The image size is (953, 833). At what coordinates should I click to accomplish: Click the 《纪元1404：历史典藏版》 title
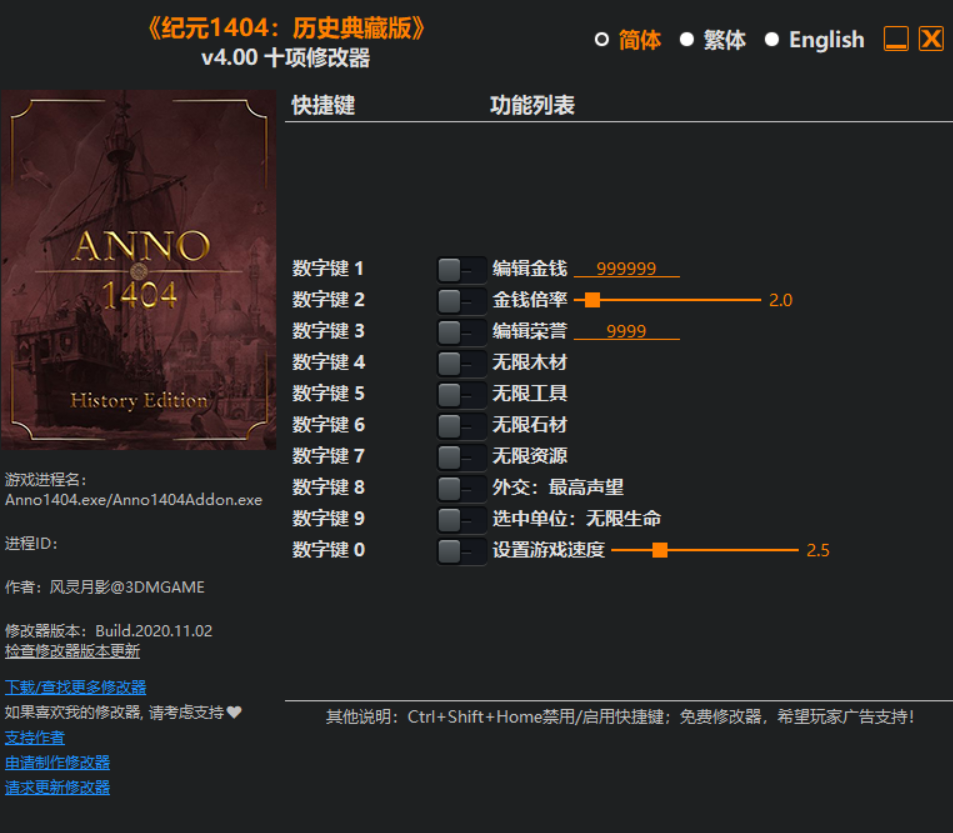[x=286, y=27]
